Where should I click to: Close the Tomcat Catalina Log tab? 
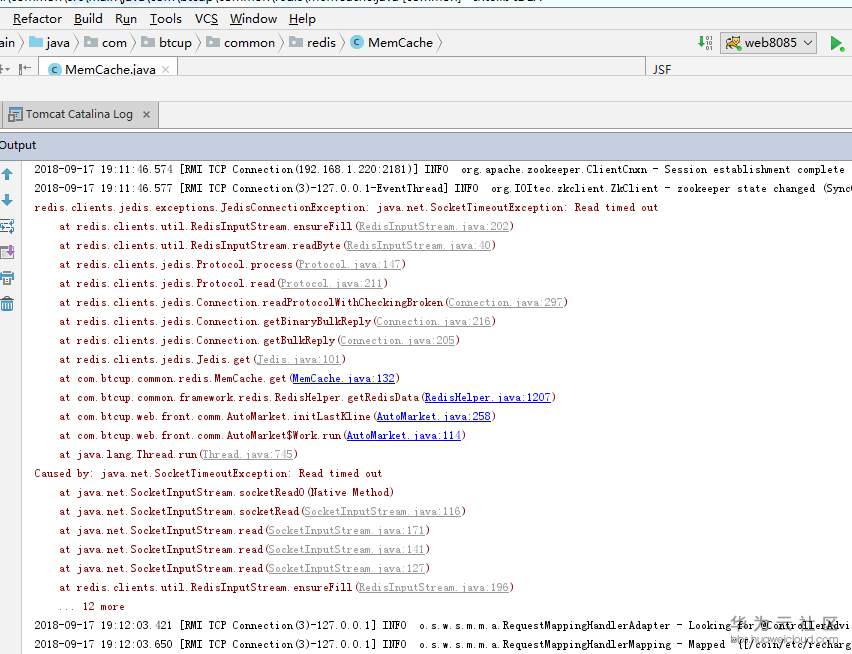click(x=146, y=115)
